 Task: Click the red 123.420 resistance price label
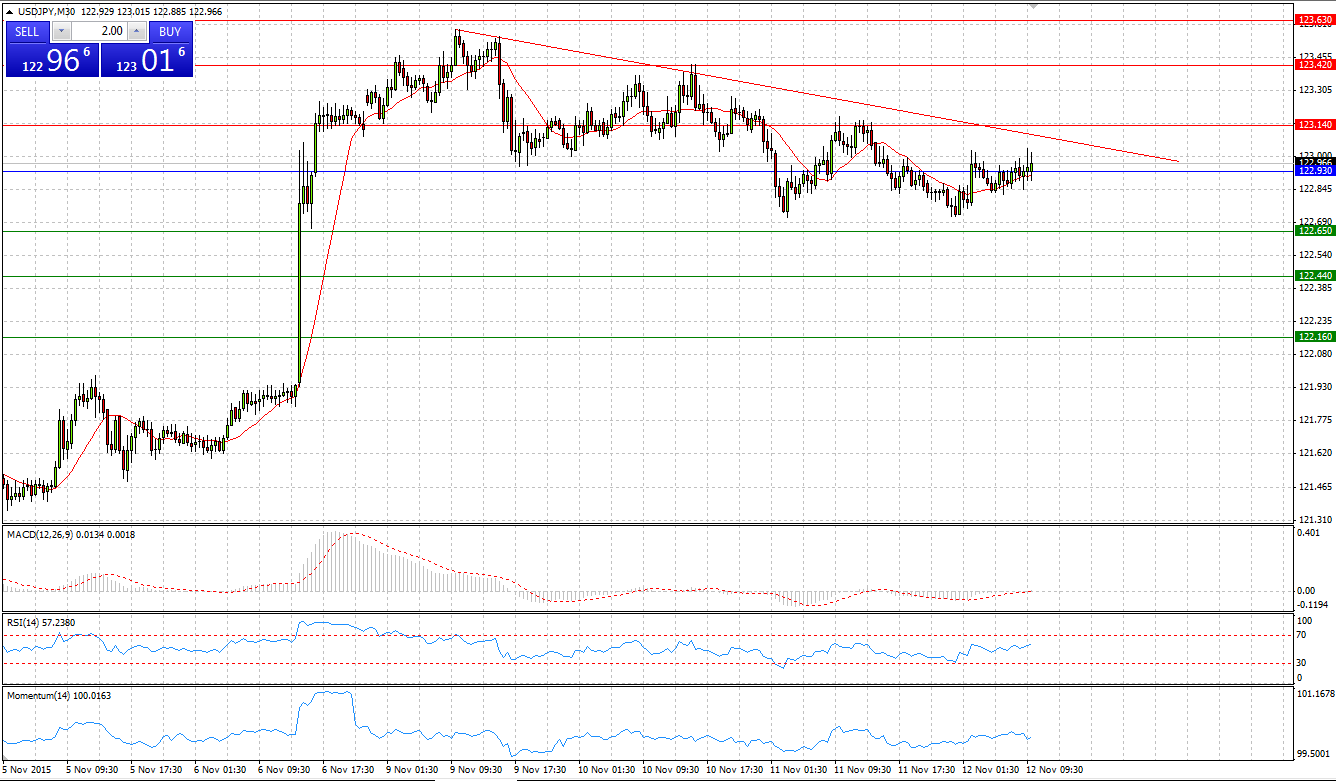[1314, 64]
